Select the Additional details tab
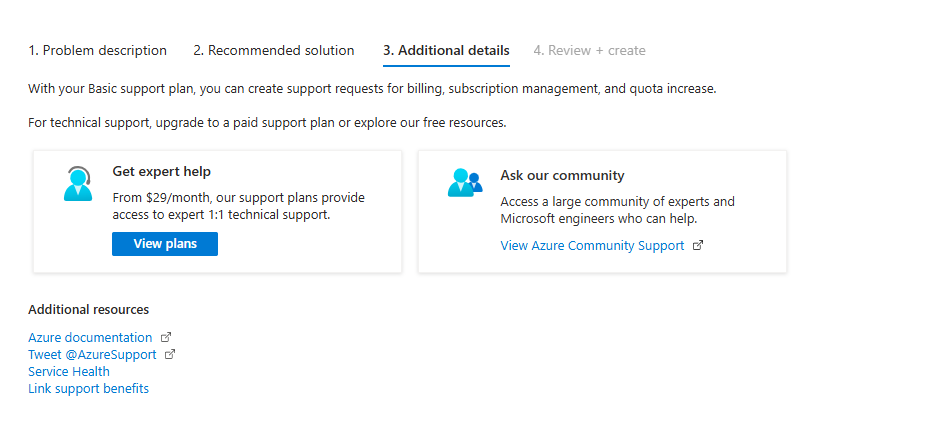Screen dimensions: 925x444 pyautogui.click(x=446, y=51)
